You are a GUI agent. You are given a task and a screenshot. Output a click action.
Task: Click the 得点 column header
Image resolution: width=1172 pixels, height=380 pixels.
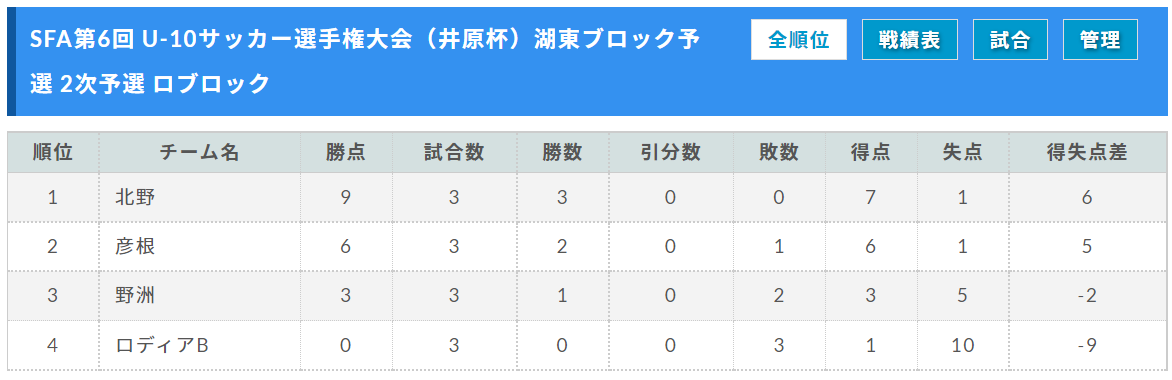pyautogui.click(x=871, y=153)
